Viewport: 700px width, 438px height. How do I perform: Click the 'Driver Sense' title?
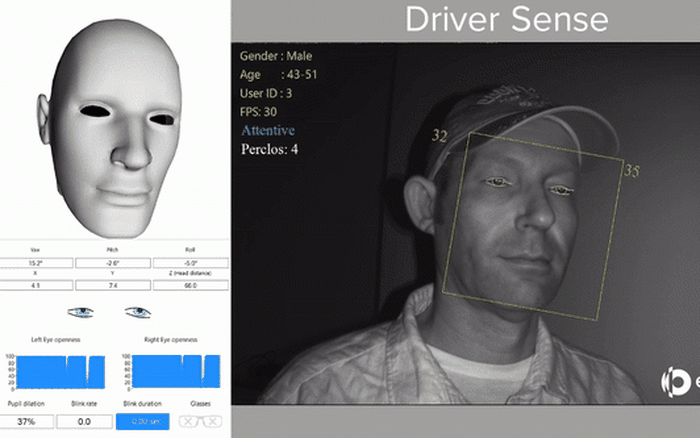(x=506, y=19)
